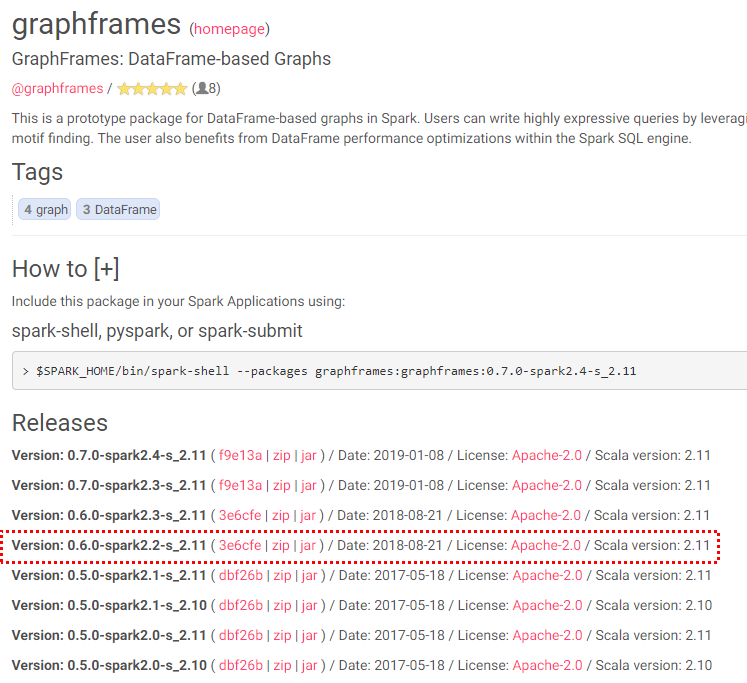Open Apache-2.0 license of 0.6.0-spark2.2-s_2.11
747x683 pixels.
point(545,545)
